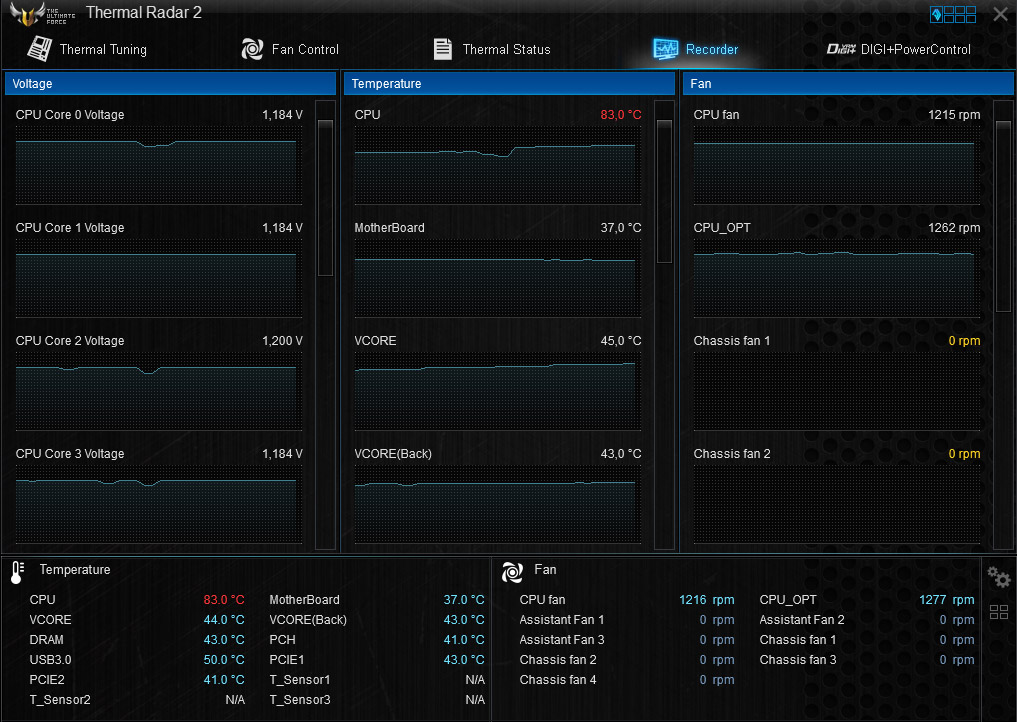Click the USB3.0 50.0 °C row
1017x722 pixels.
pyautogui.click(x=137, y=660)
